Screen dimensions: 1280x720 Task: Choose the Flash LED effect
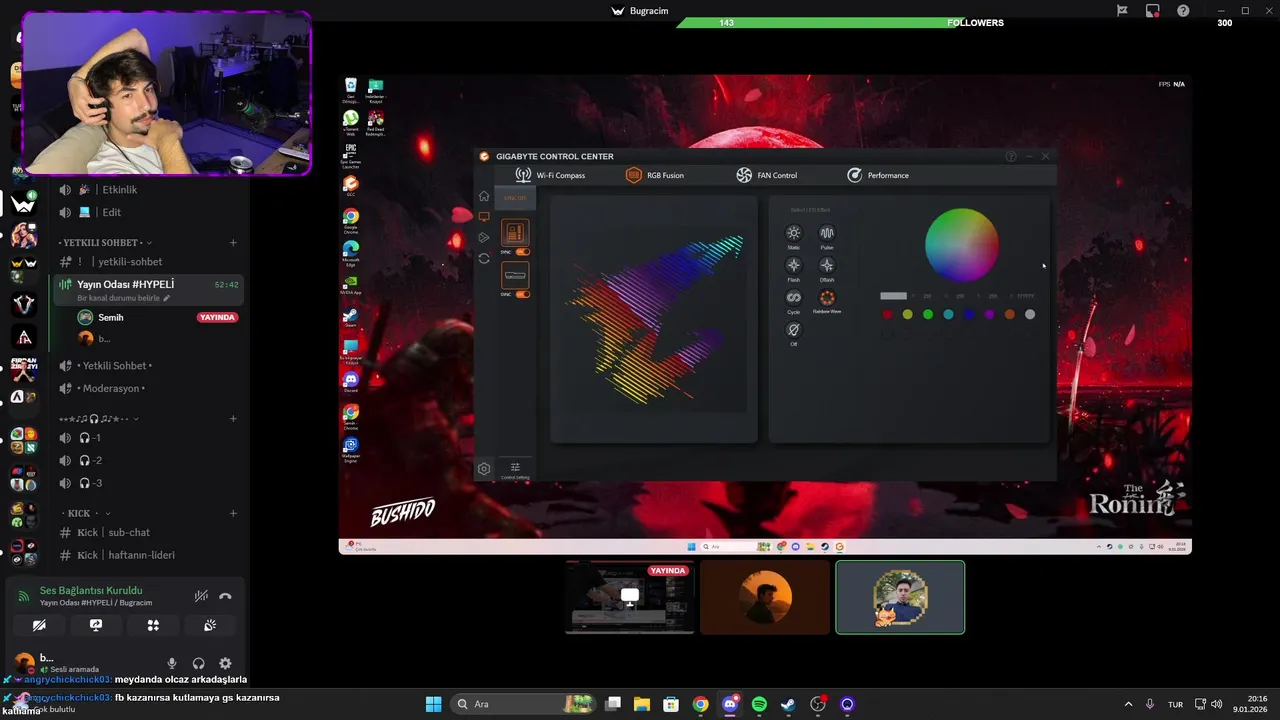point(794,265)
